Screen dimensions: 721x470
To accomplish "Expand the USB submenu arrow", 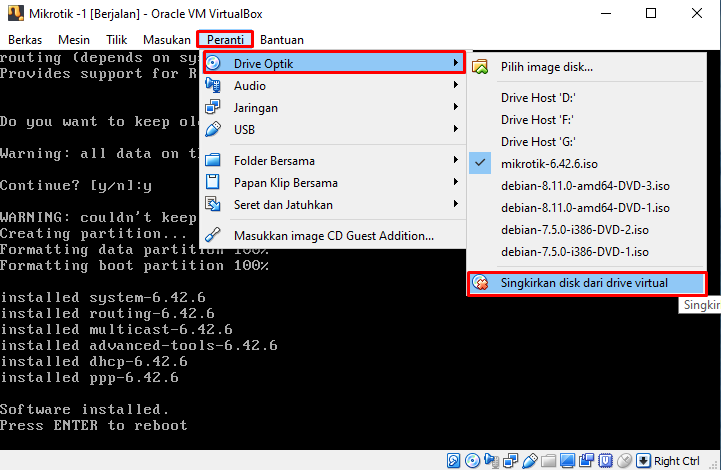I will (x=455, y=129).
